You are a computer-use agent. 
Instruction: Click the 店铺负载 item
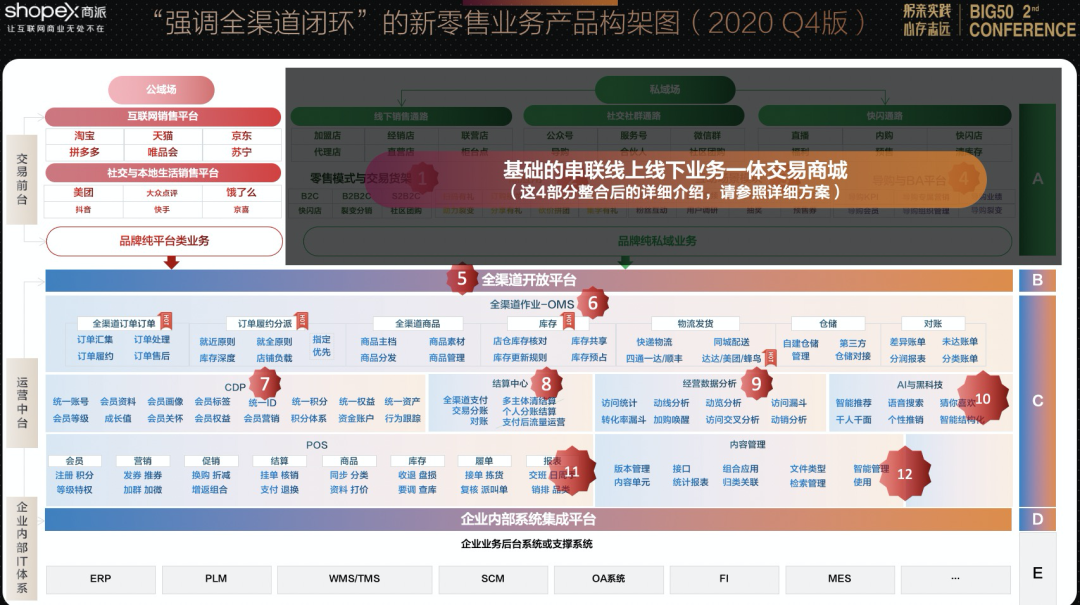[x=274, y=358]
